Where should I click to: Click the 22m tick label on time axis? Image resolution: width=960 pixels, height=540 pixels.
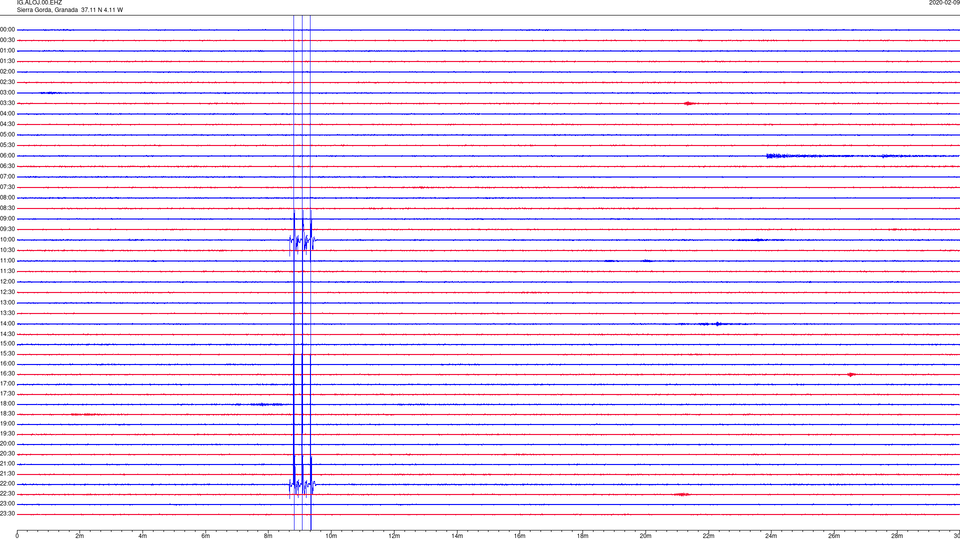708,536
